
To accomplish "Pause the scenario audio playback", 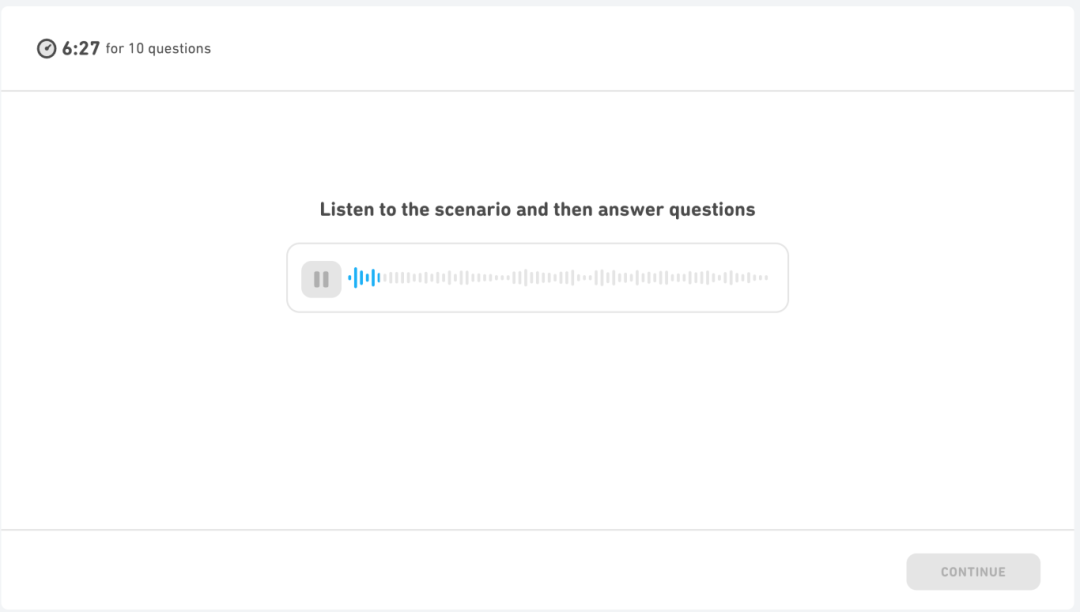I will [x=321, y=279].
